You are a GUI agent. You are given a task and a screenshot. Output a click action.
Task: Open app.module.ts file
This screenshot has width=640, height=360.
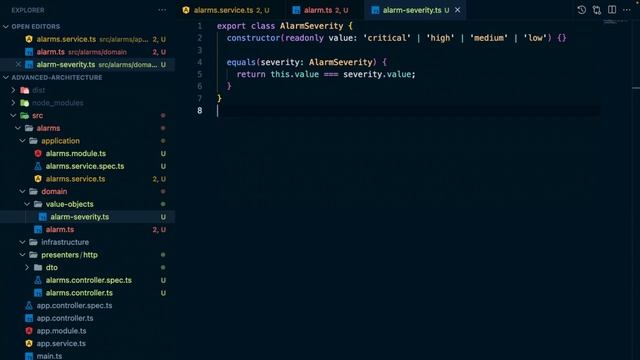pyautogui.click(x=87, y=331)
